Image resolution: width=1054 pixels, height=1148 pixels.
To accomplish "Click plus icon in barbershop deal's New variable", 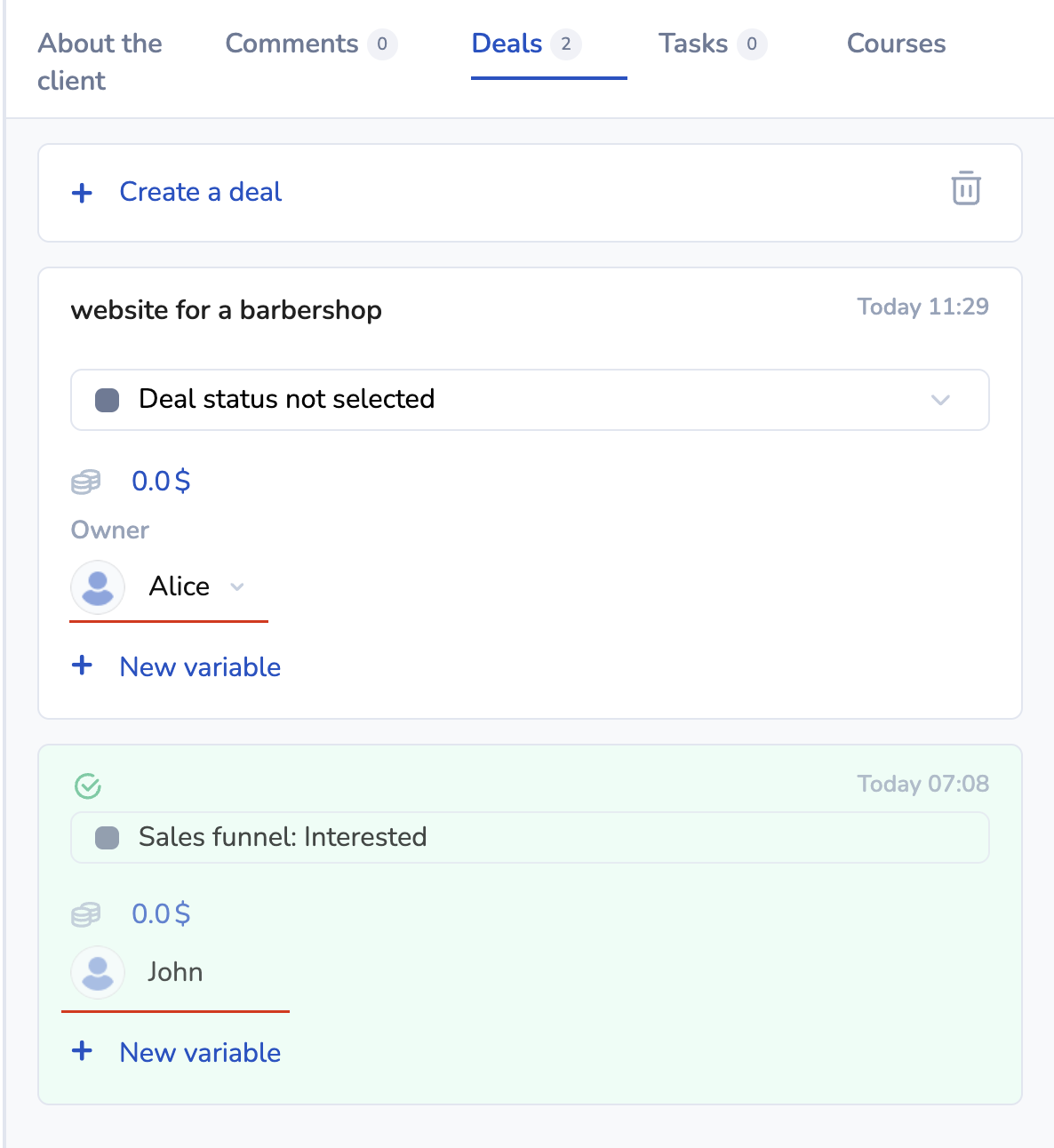I will pyautogui.click(x=82, y=666).
